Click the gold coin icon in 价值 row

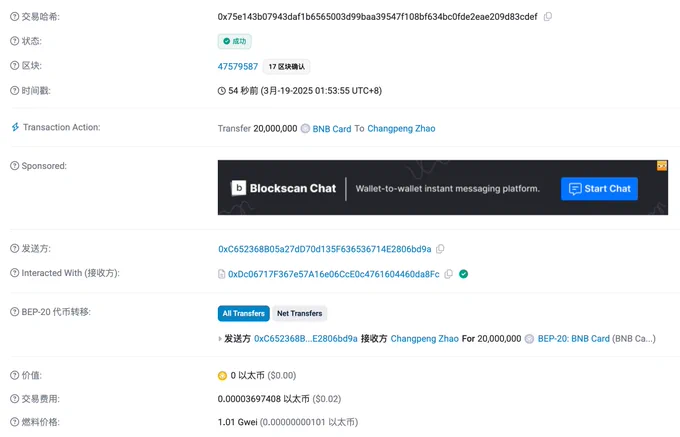pos(222,375)
